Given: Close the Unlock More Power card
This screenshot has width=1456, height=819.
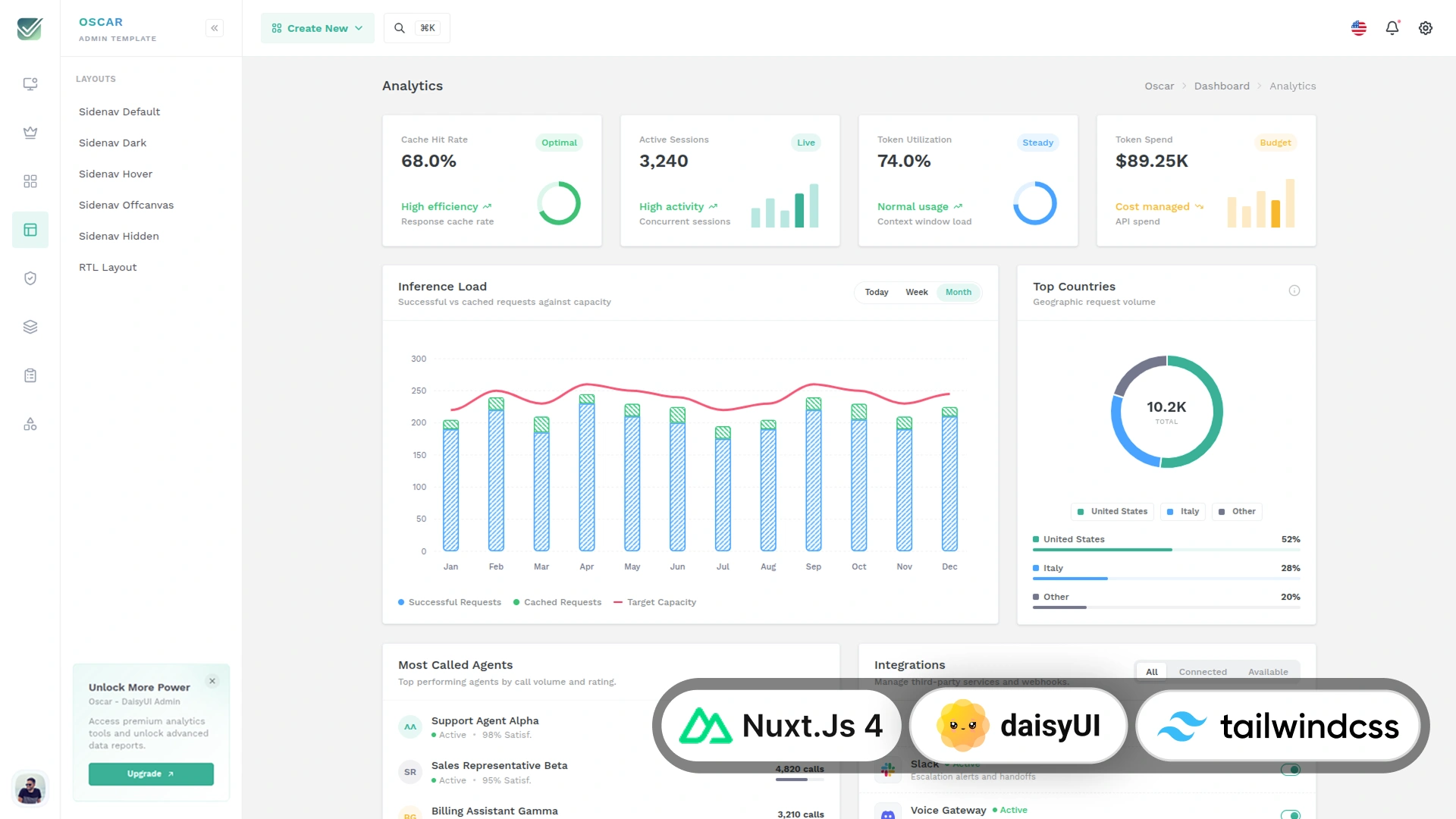Looking at the screenshot, I should [x=212, y=681].
